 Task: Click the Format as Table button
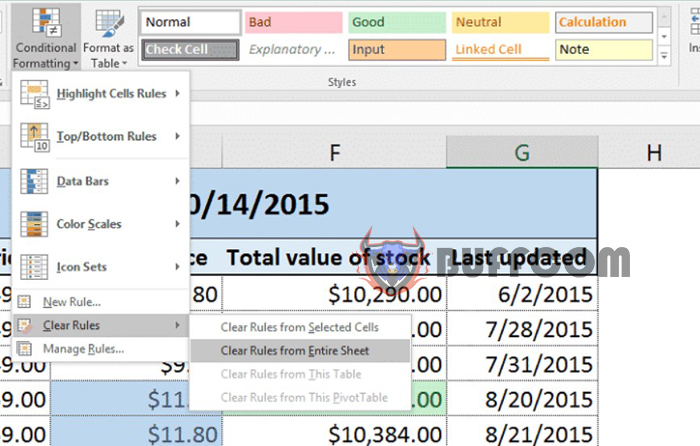[x=108, y=39]
